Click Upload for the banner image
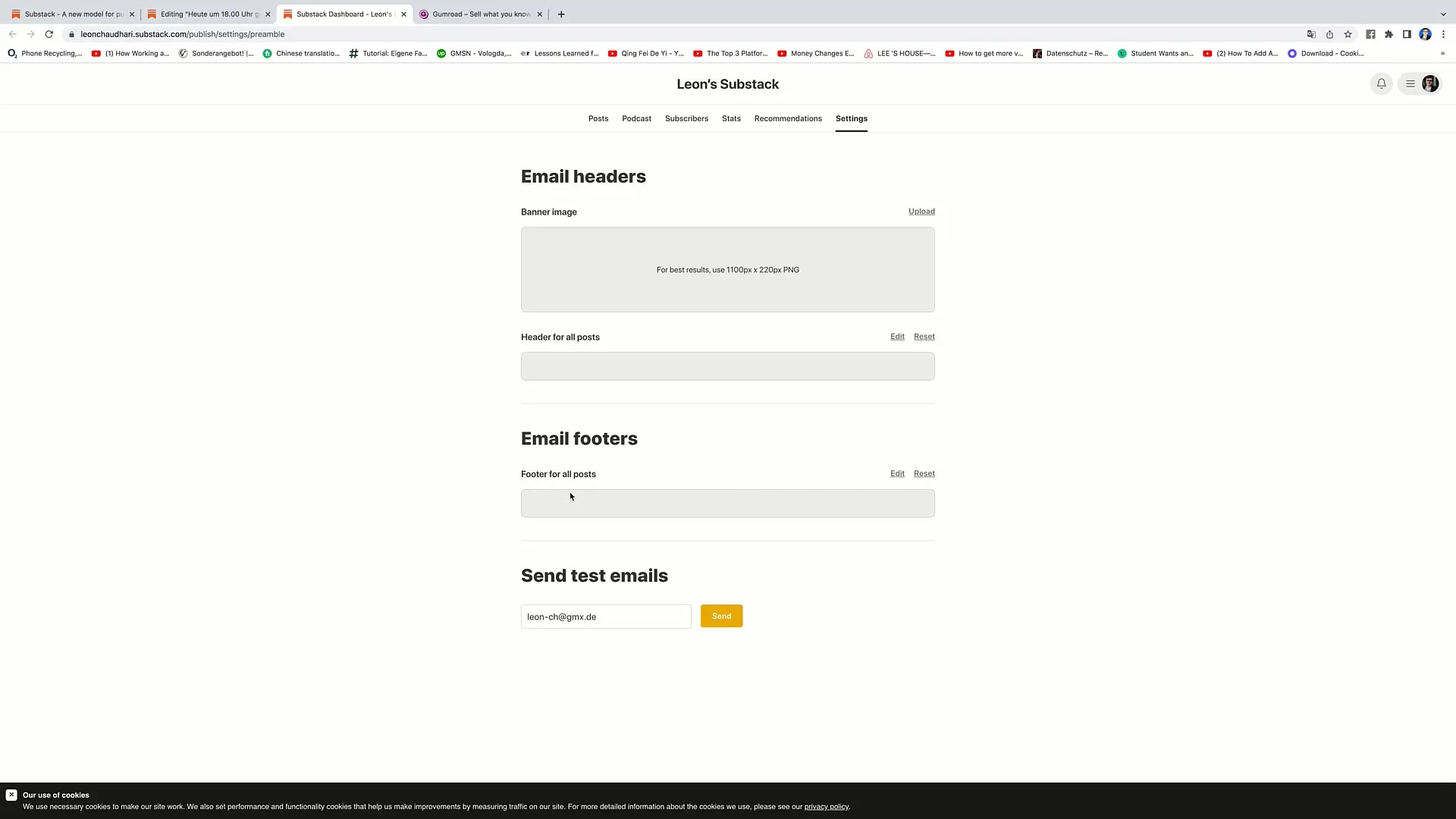The height and width of the screenshot is (819, 1456). coord(921,211)
